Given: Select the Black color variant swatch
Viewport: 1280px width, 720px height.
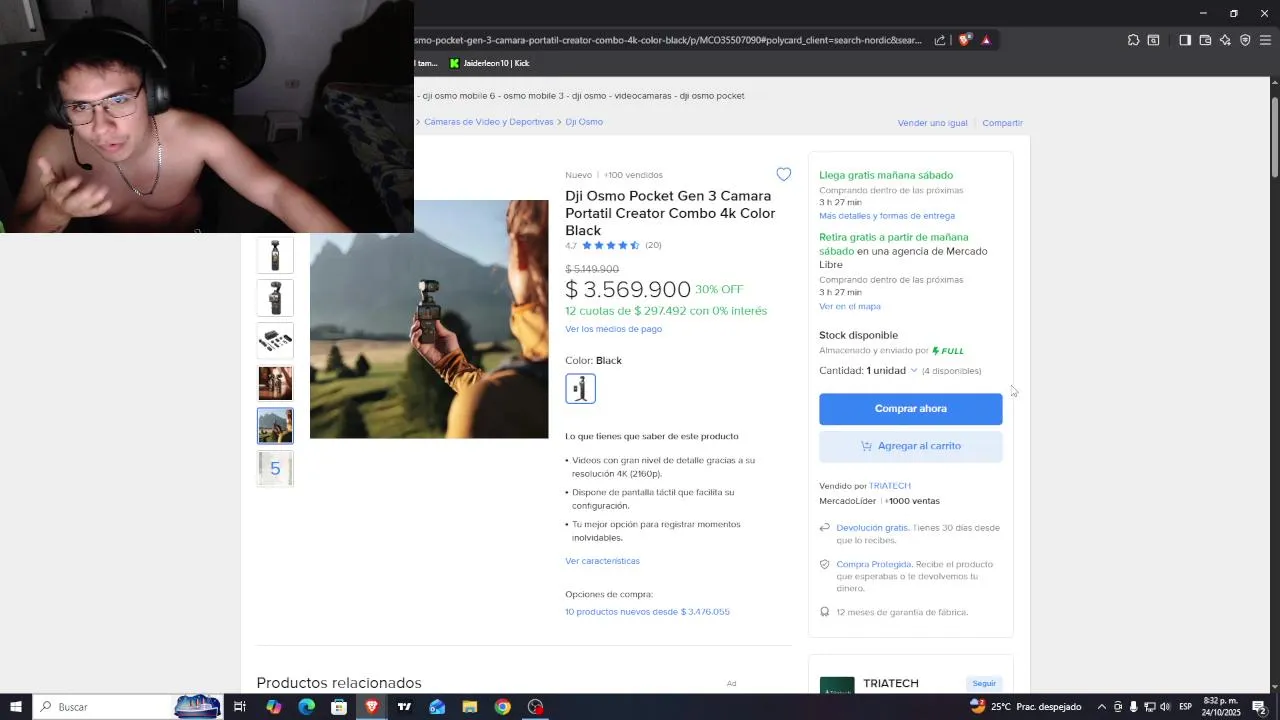Looking at the screenshot, I should coord(580,388).
